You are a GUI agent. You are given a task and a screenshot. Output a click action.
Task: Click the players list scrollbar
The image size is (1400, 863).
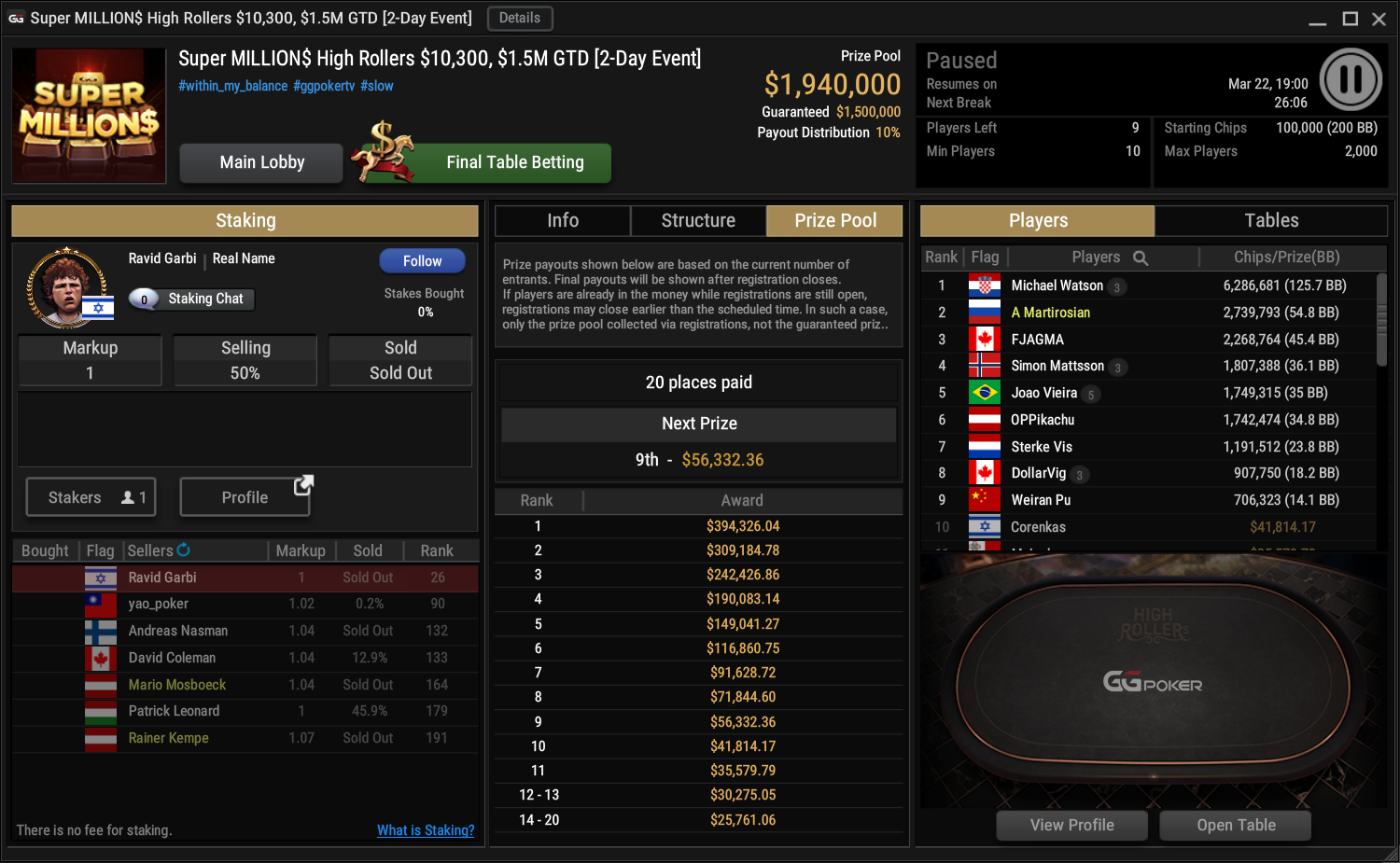pyautogui.click(x=1381, y=321)
